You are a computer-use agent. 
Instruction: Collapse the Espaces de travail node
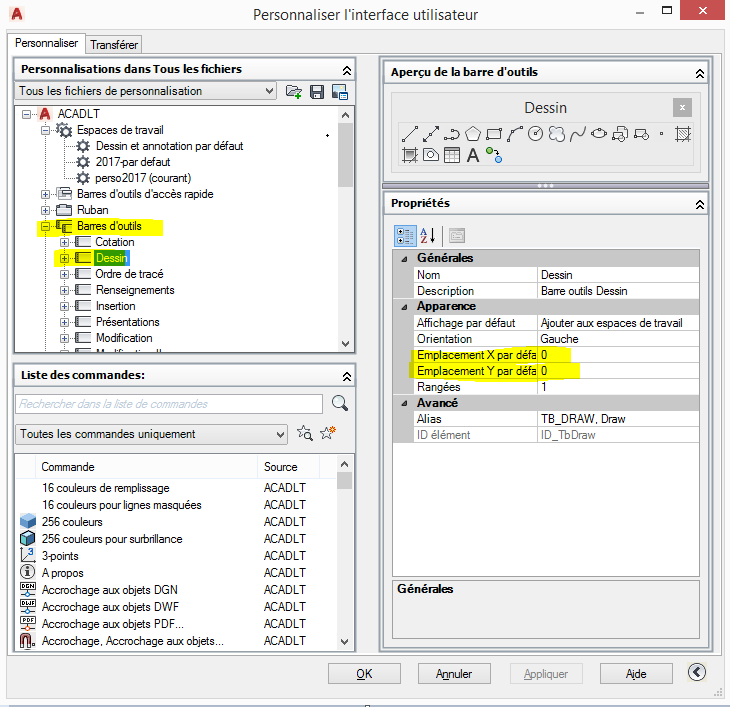(45, 130)
